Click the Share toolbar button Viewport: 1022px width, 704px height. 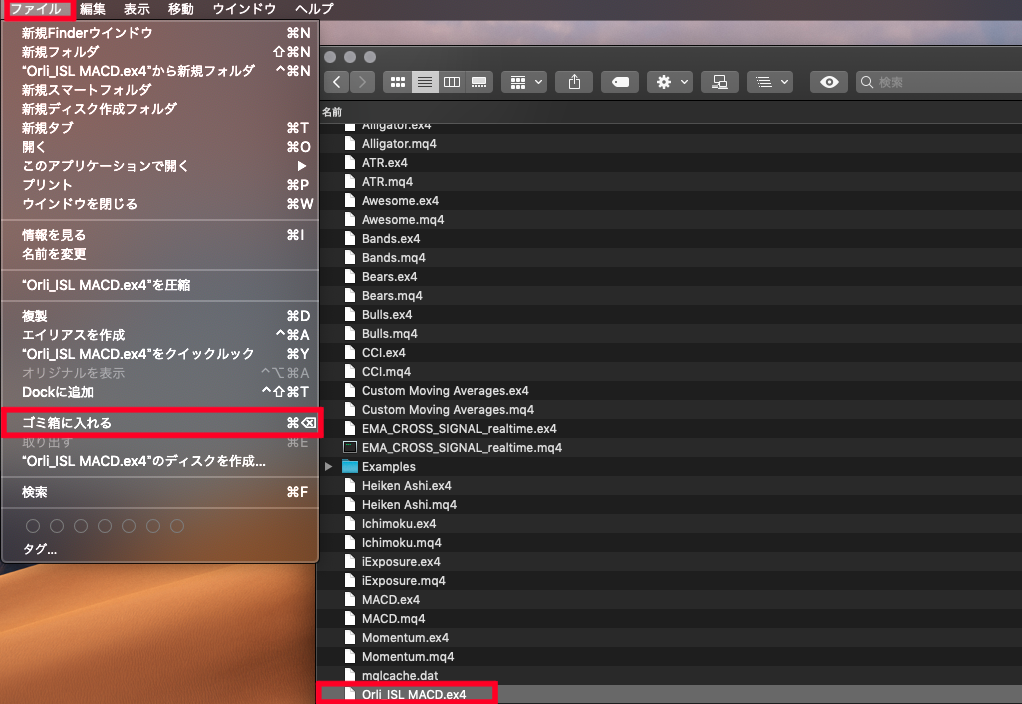[x=574, y=82]
